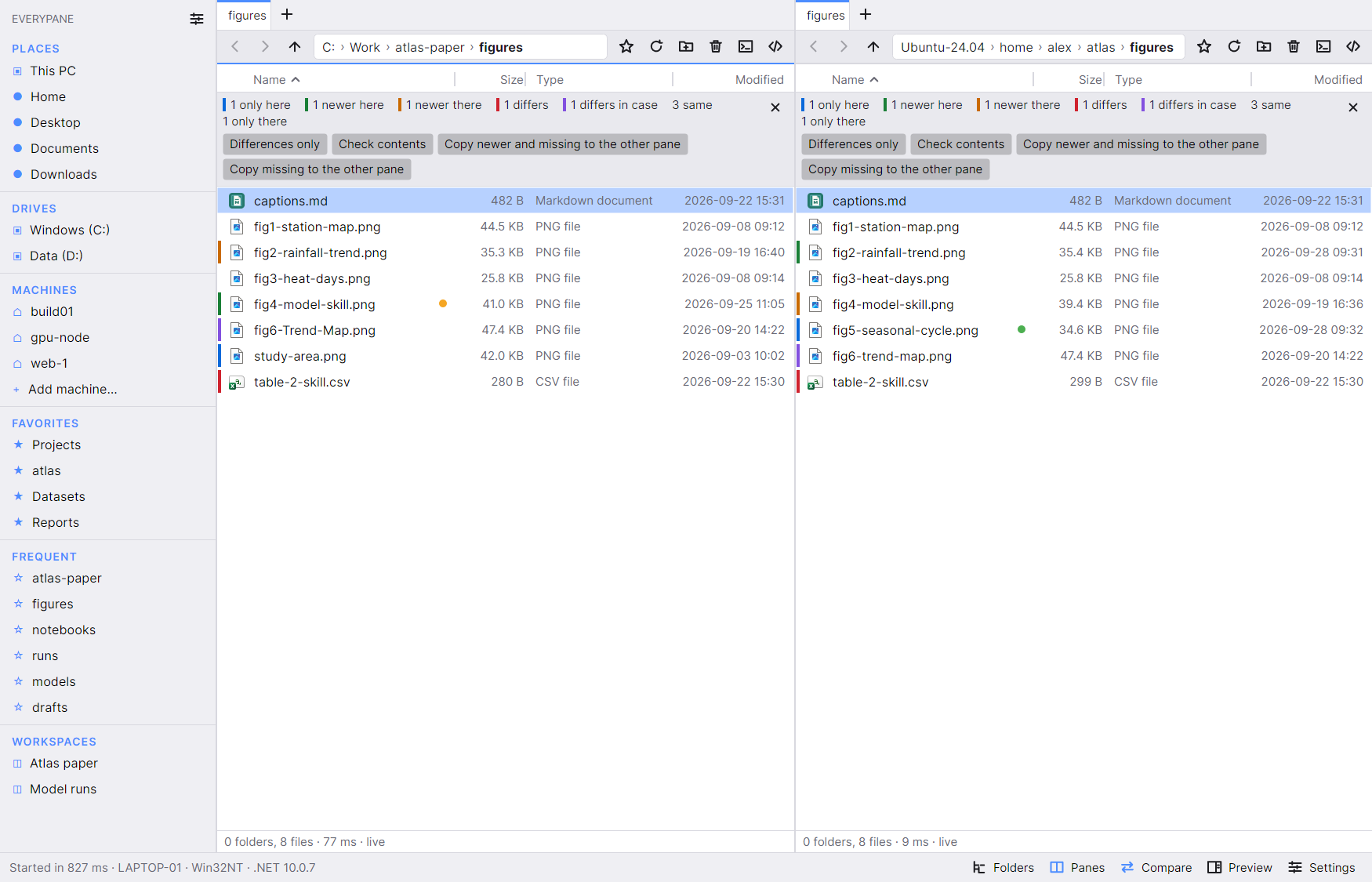The height and width of the screenshot is (882, 1372).
Task: Toggle Differences only in the left pane
Action: (274, 144)
